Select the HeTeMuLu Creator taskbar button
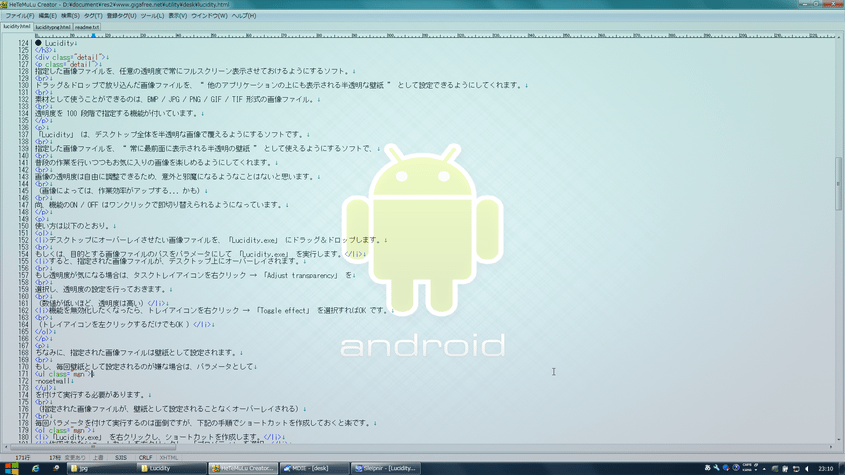This screenshot has height=475, width=845. (243, 469)
